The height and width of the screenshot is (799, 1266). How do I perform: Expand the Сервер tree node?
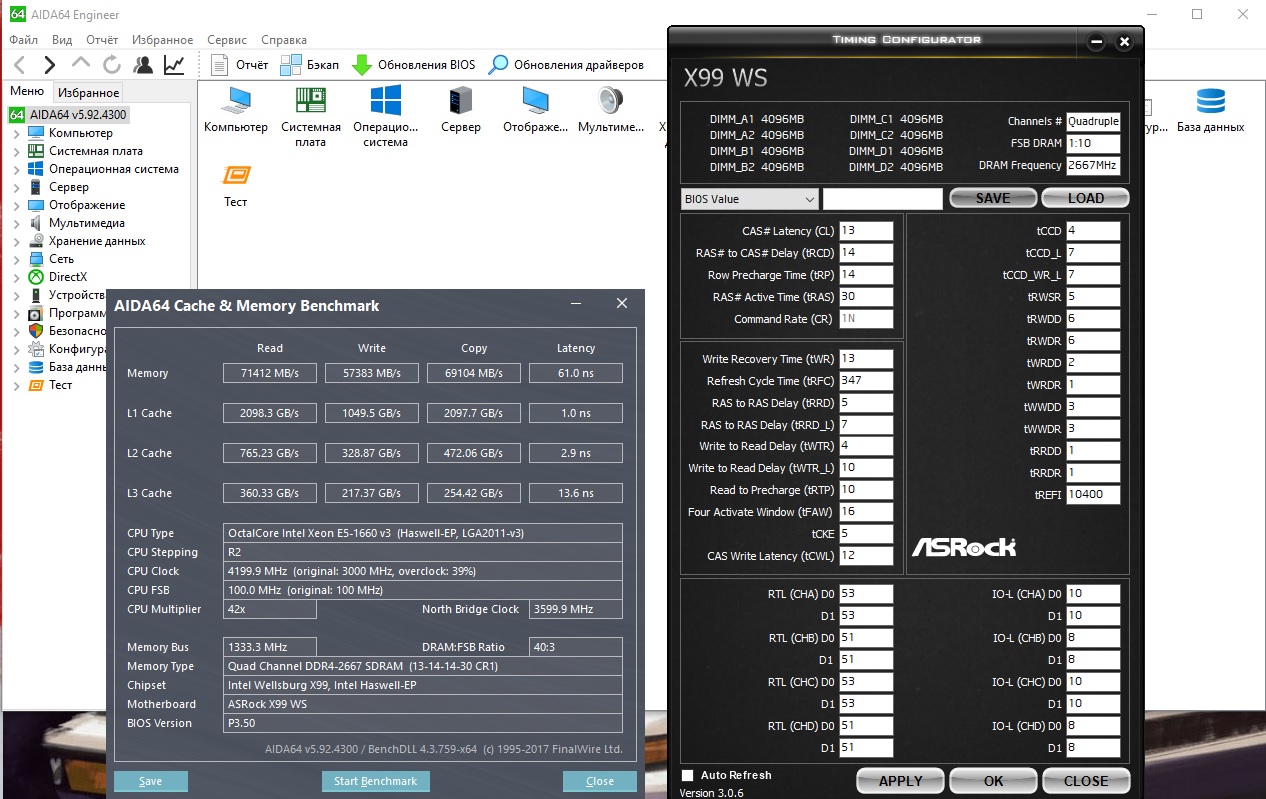click(x=16, y=187)
